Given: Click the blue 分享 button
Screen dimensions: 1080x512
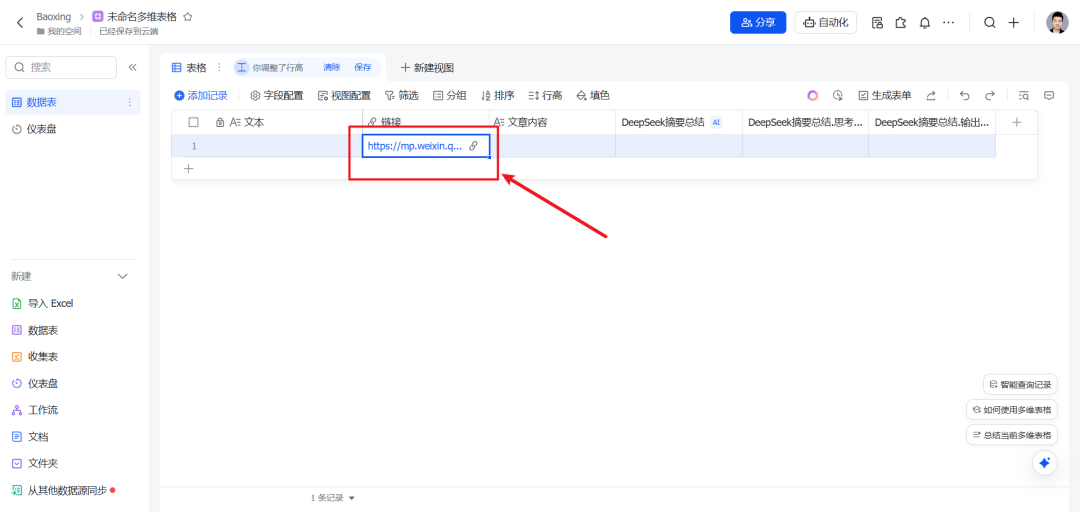Looking at the screenshot, I should 758,23.
